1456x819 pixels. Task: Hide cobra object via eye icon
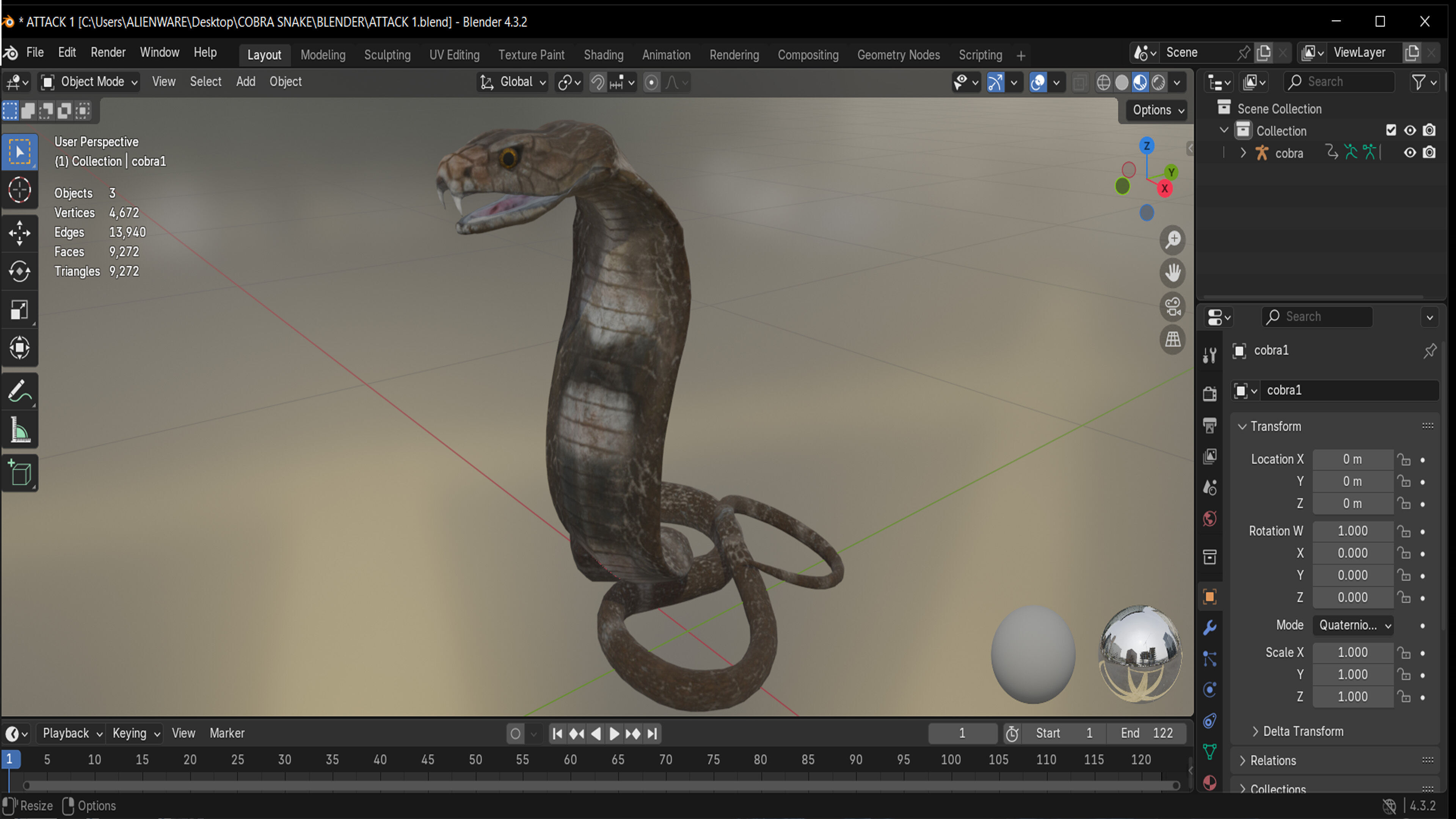[x=1410, y=152]
